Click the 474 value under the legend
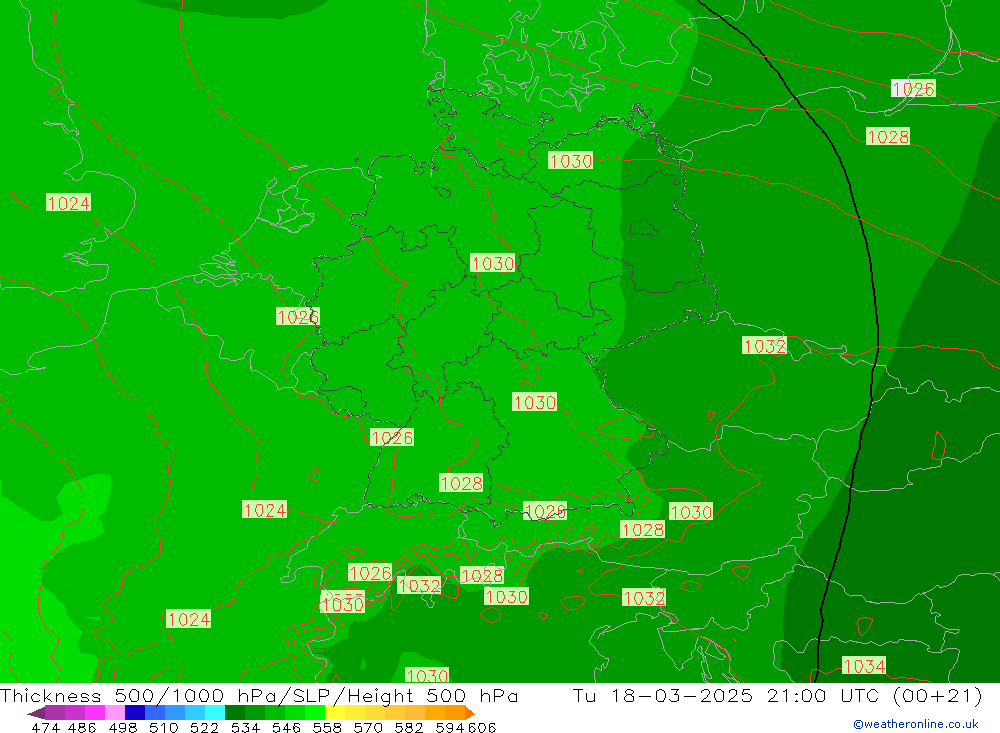Viewport: 1000px width, 733px height. (x=45, y=727)
